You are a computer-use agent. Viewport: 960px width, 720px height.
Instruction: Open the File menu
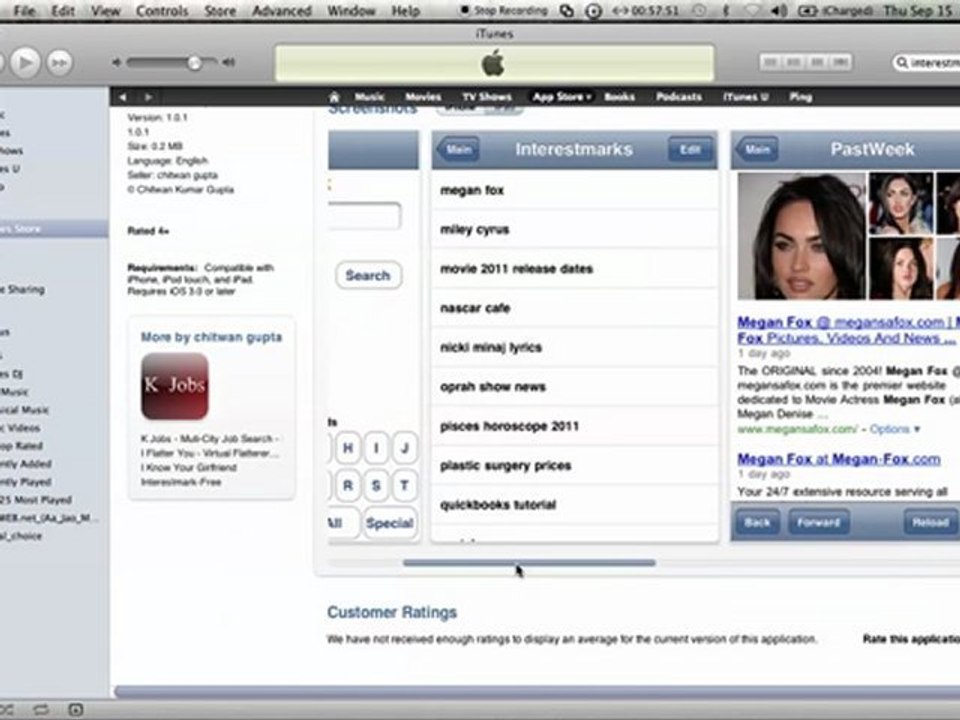tap(24, 10)
